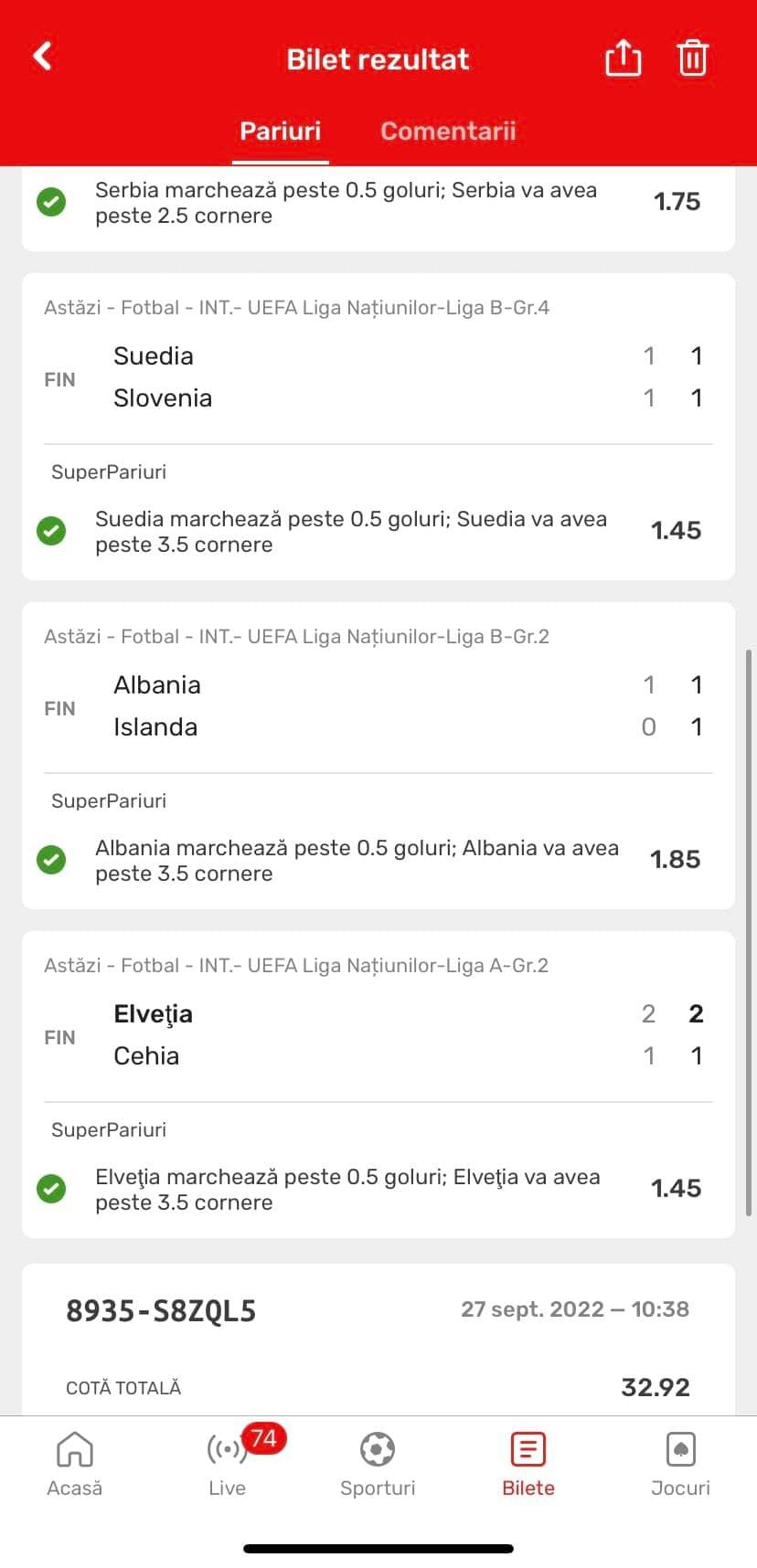Select the Pariuri tab
The height and width of the screenshot is (1568, 757).
pos(280,131)
